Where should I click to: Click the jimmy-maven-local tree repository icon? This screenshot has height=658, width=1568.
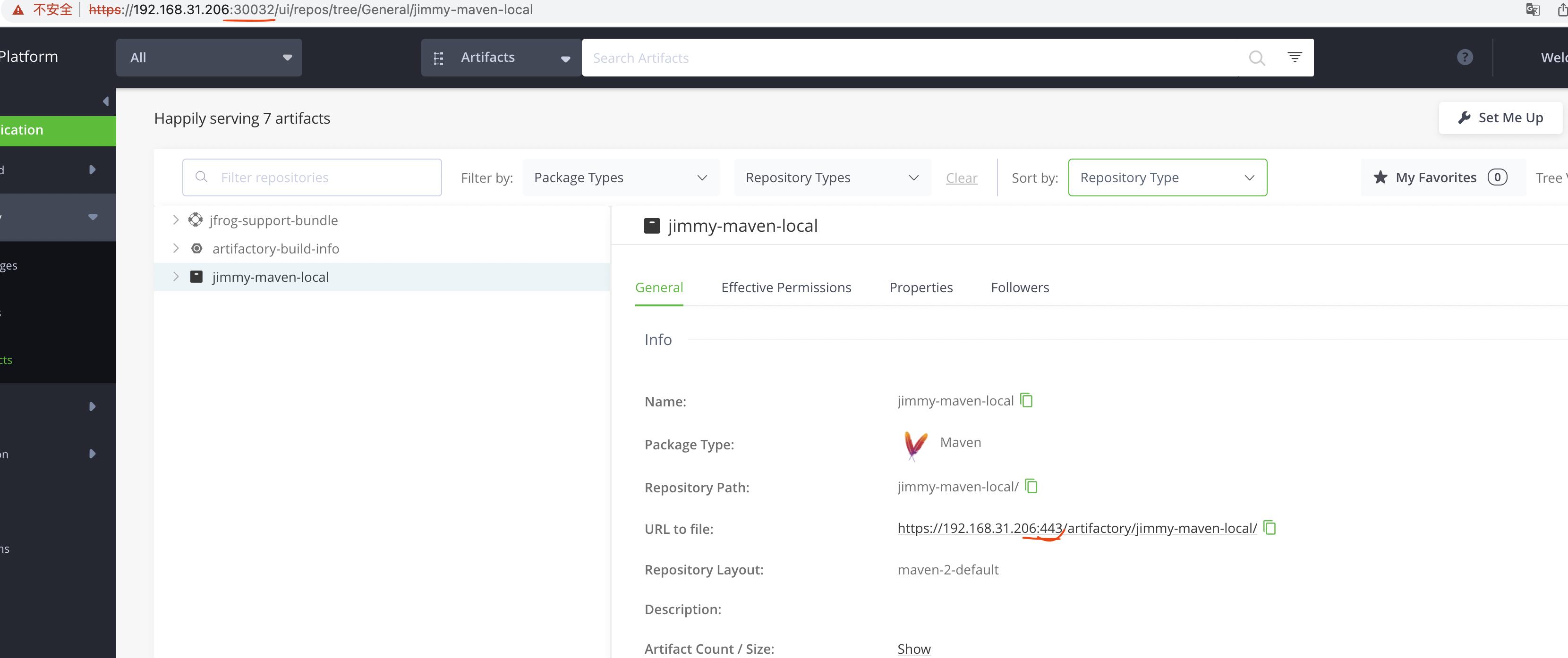tap(196, 277)
